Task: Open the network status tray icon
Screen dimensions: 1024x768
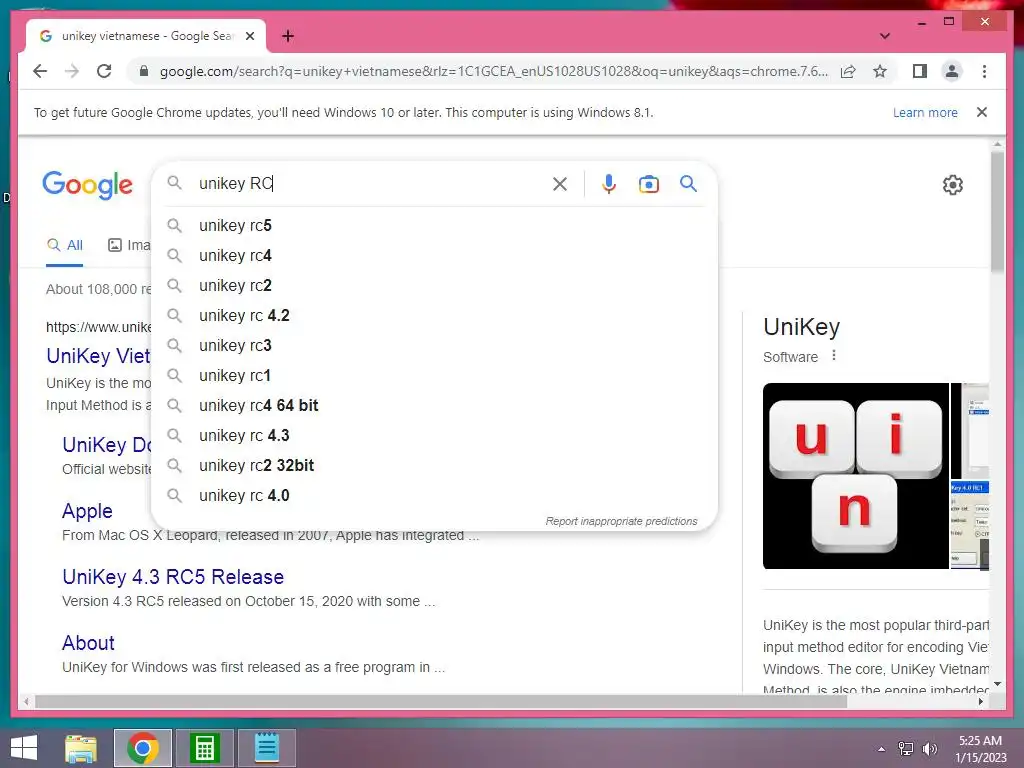Action: click(x=906, y=749)
